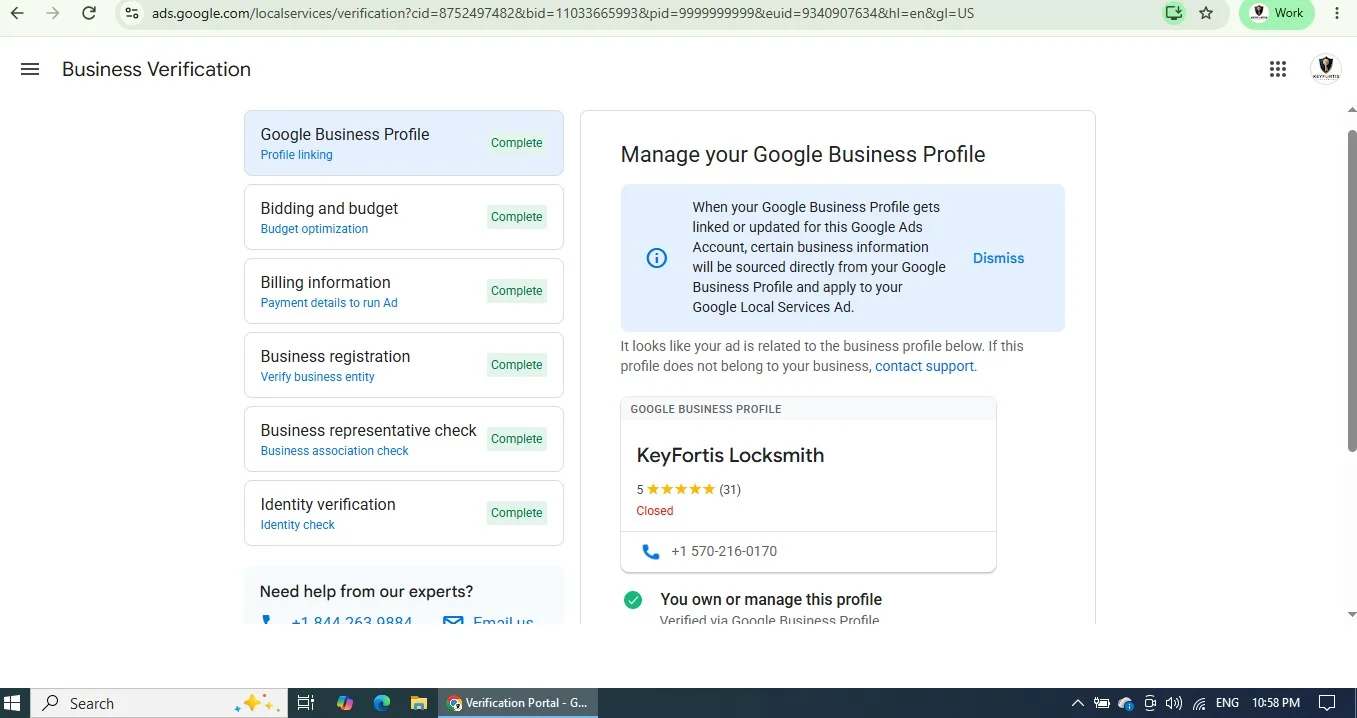
Task: Show hidden tray icons chevron
Action: point(1078,703)
